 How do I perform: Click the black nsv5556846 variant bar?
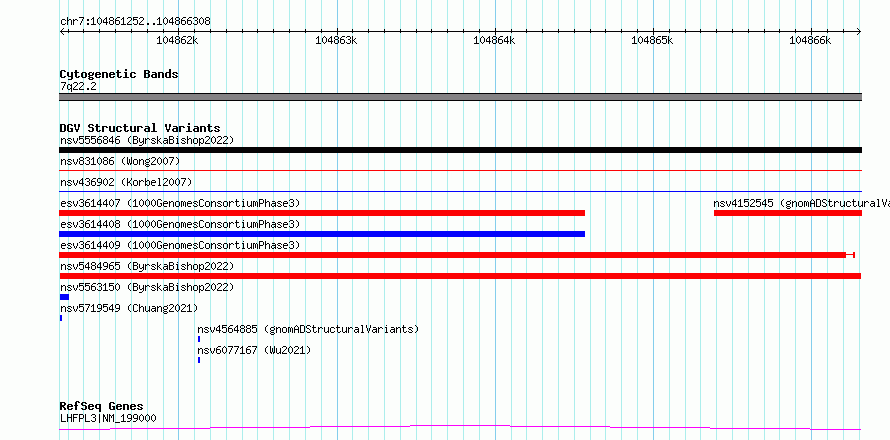tap(460, 150)
